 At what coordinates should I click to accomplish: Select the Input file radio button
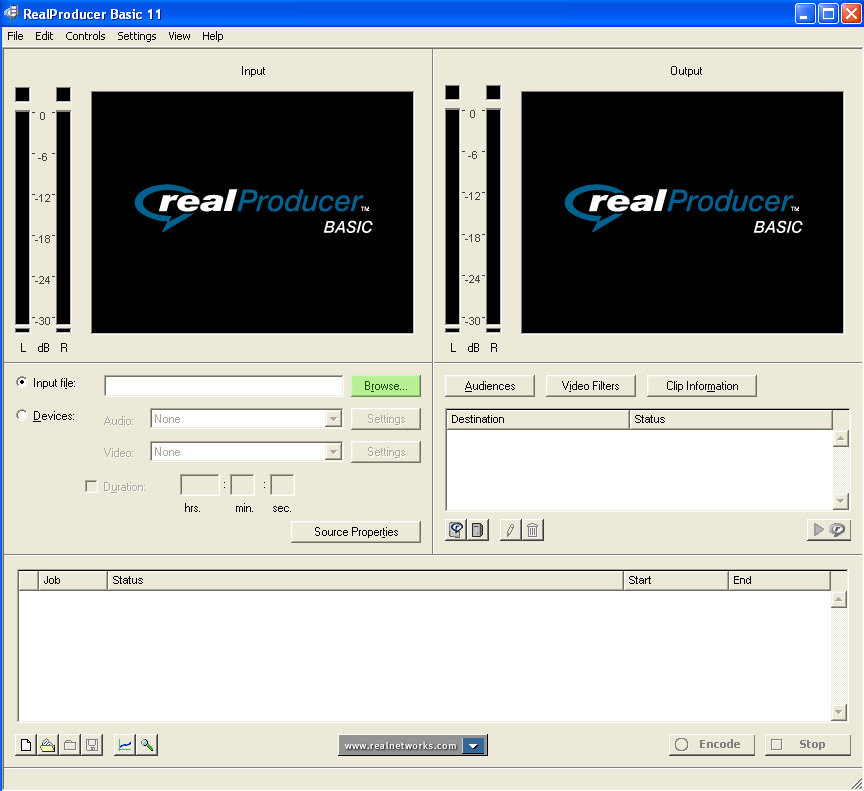pos(21,382)
